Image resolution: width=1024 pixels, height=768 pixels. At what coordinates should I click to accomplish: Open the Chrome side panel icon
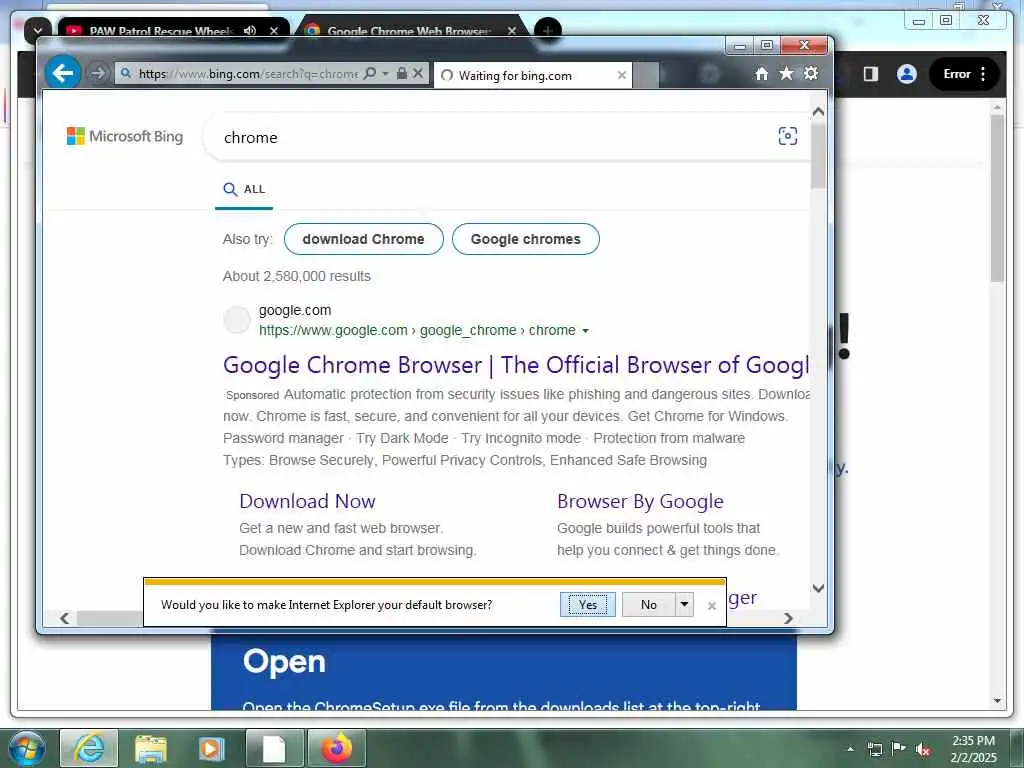point(871,74)
